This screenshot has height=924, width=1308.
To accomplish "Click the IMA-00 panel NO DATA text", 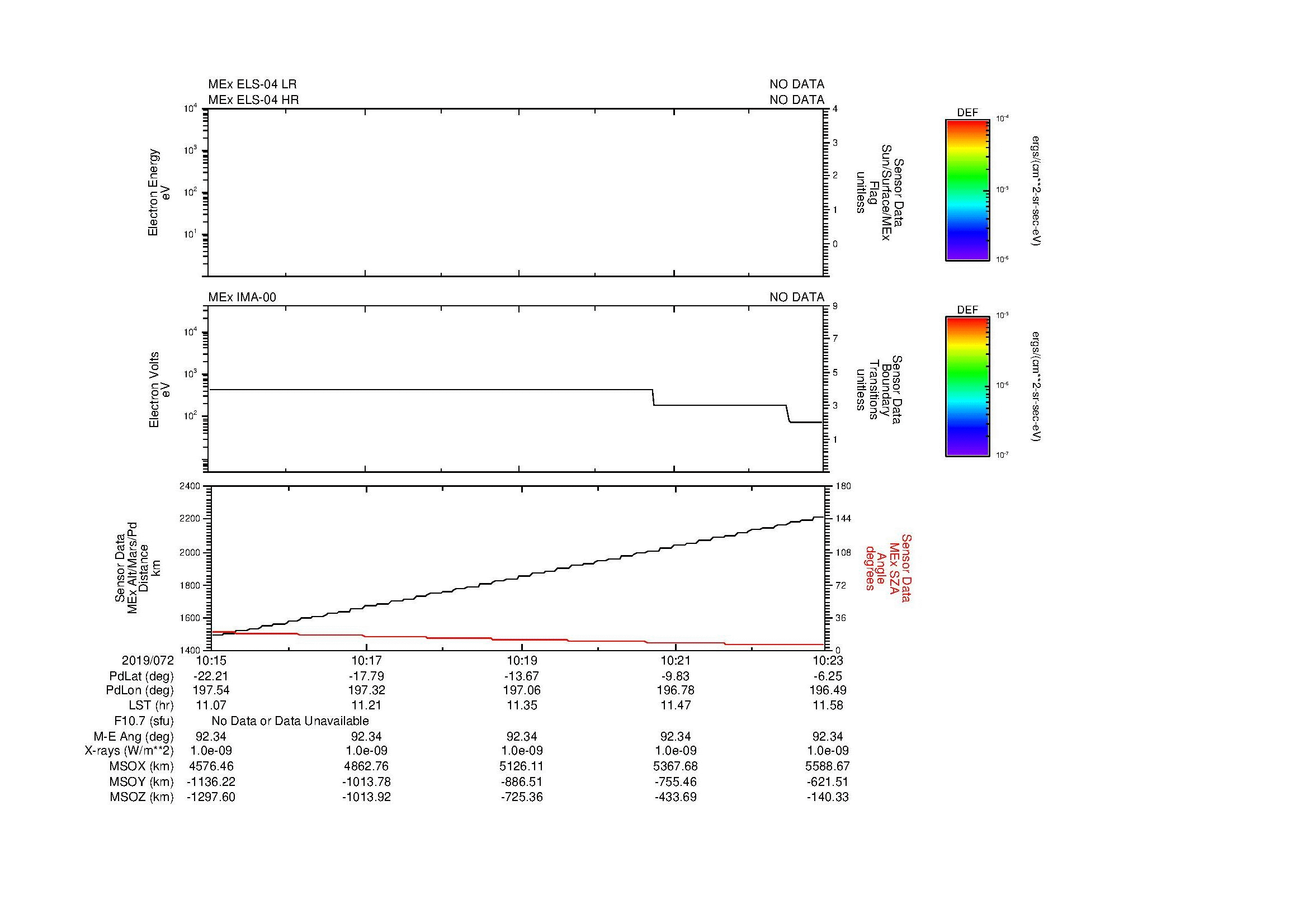I will [797, 297].
